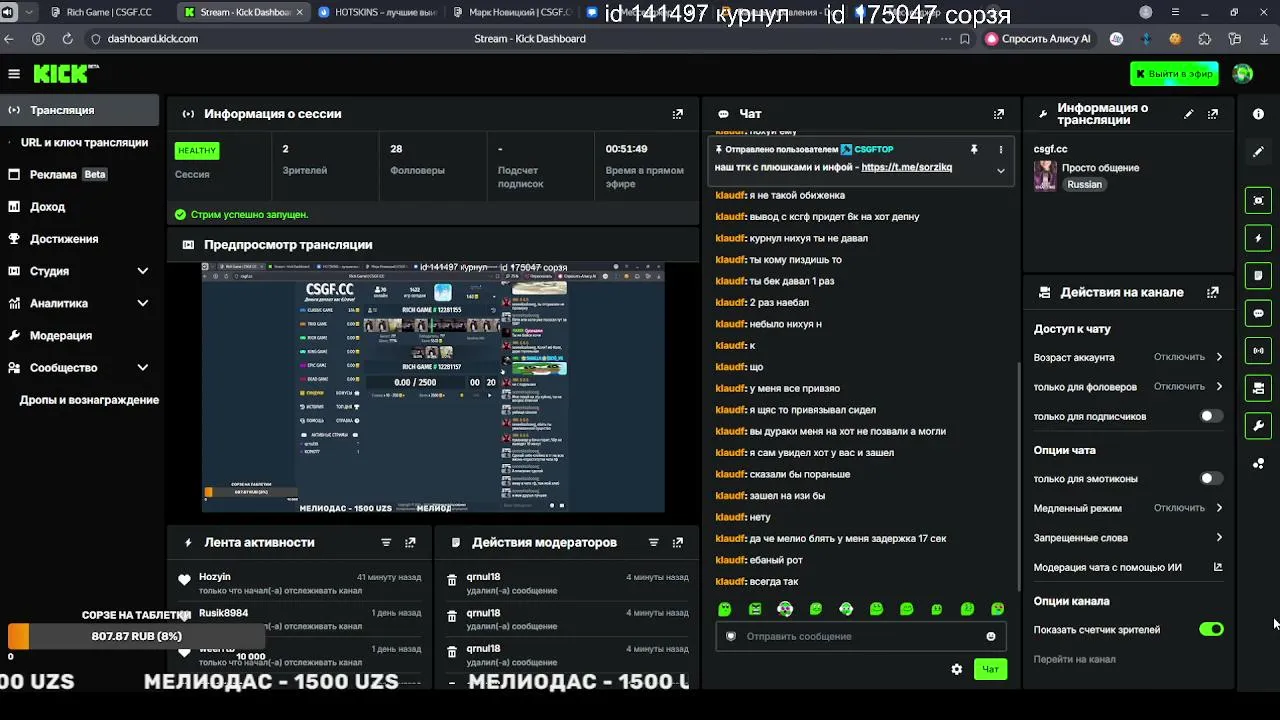The height and width of the screenshot is (720, 1280).
Task: Open AI chat moderation external link
Action: [1218, 567]
